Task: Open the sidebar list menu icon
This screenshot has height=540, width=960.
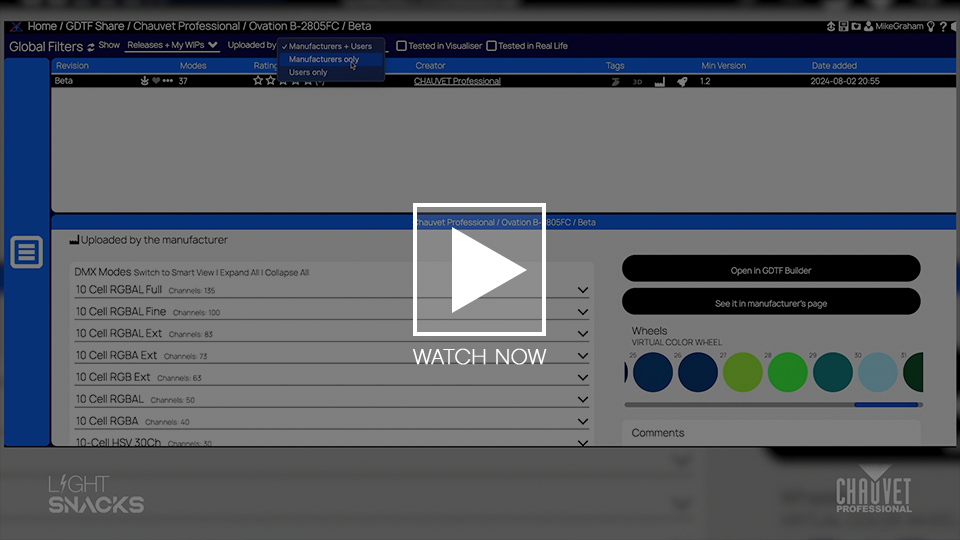Action: 27,252
